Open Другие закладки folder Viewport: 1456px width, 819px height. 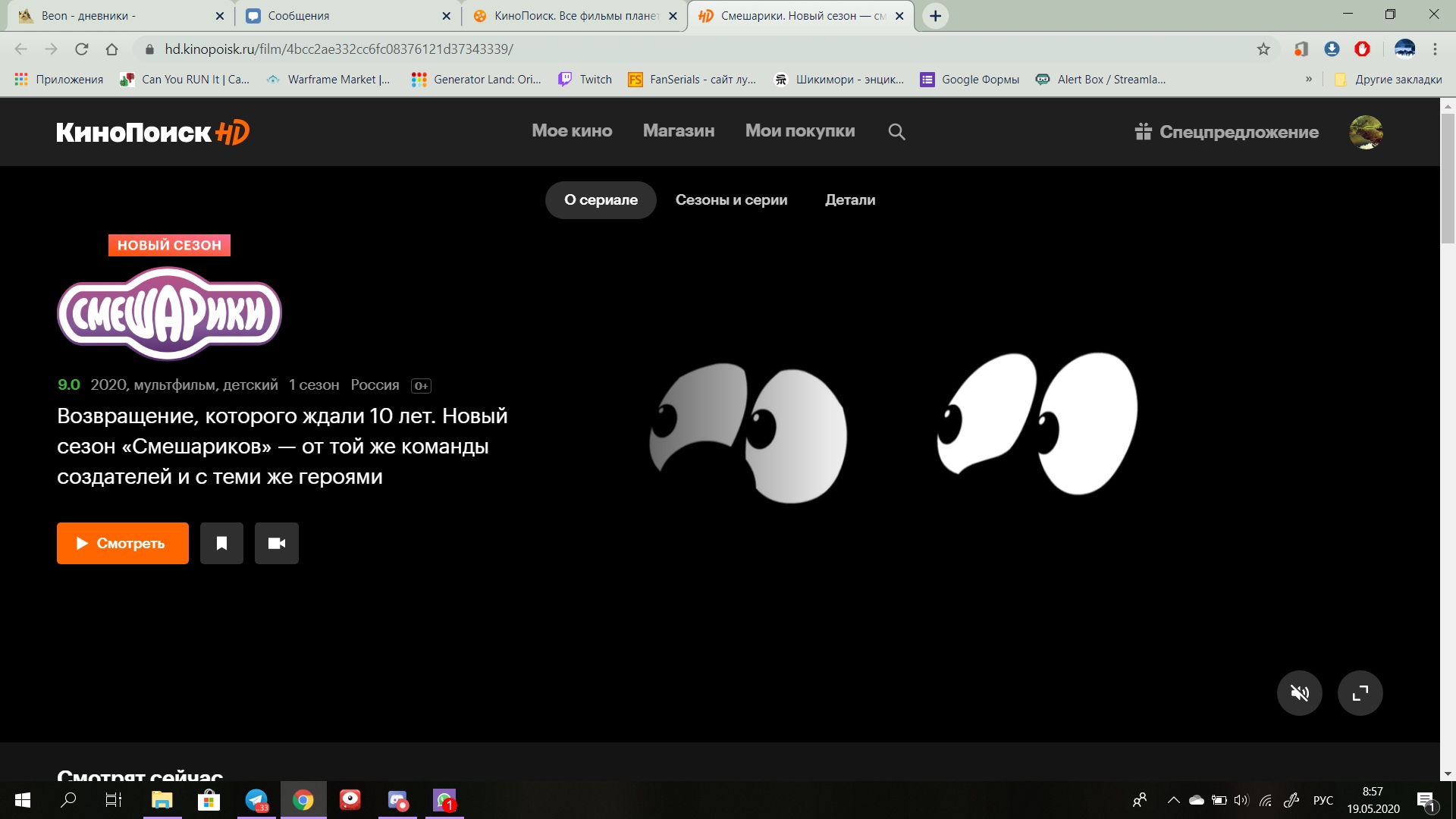(x=1388, y=80)
